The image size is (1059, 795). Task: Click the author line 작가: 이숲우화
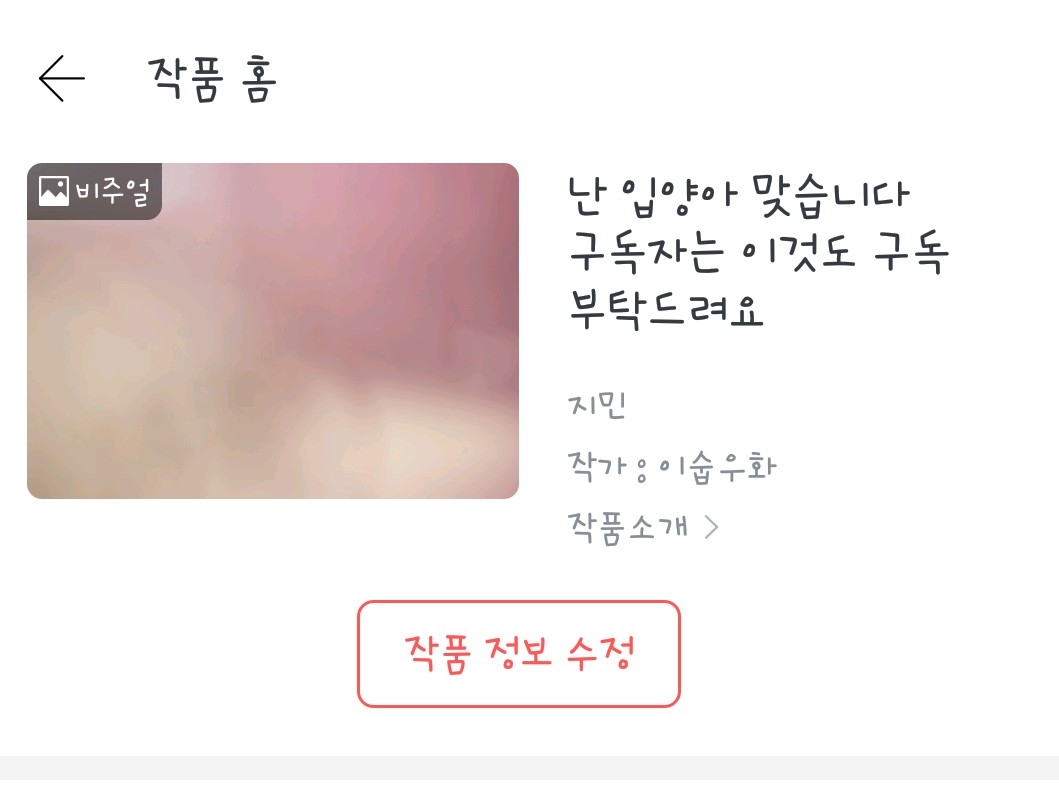click(672, 467)
